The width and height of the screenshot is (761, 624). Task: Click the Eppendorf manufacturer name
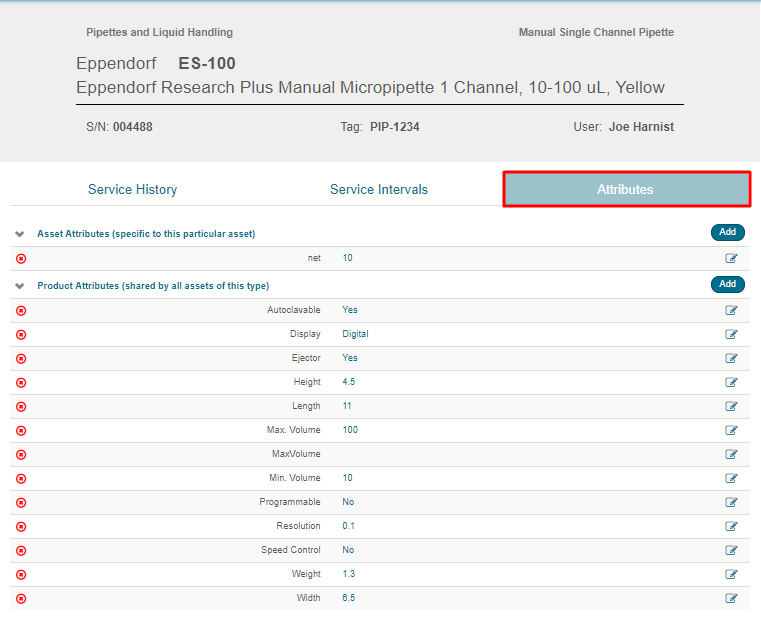click(116, 64)
